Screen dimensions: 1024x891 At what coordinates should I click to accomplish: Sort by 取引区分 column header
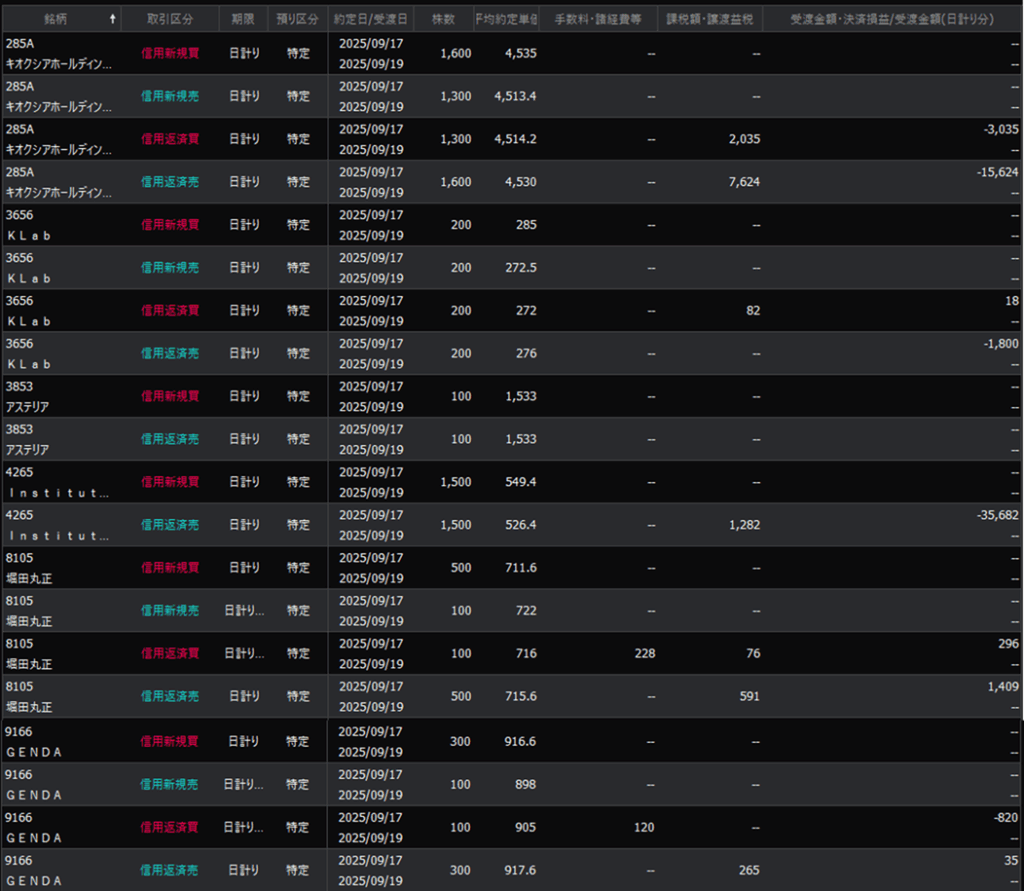pos(169,19)
